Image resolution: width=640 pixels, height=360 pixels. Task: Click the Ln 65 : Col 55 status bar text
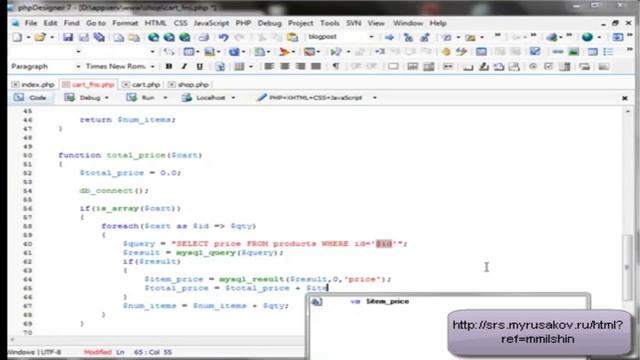(x=144, y=352)
